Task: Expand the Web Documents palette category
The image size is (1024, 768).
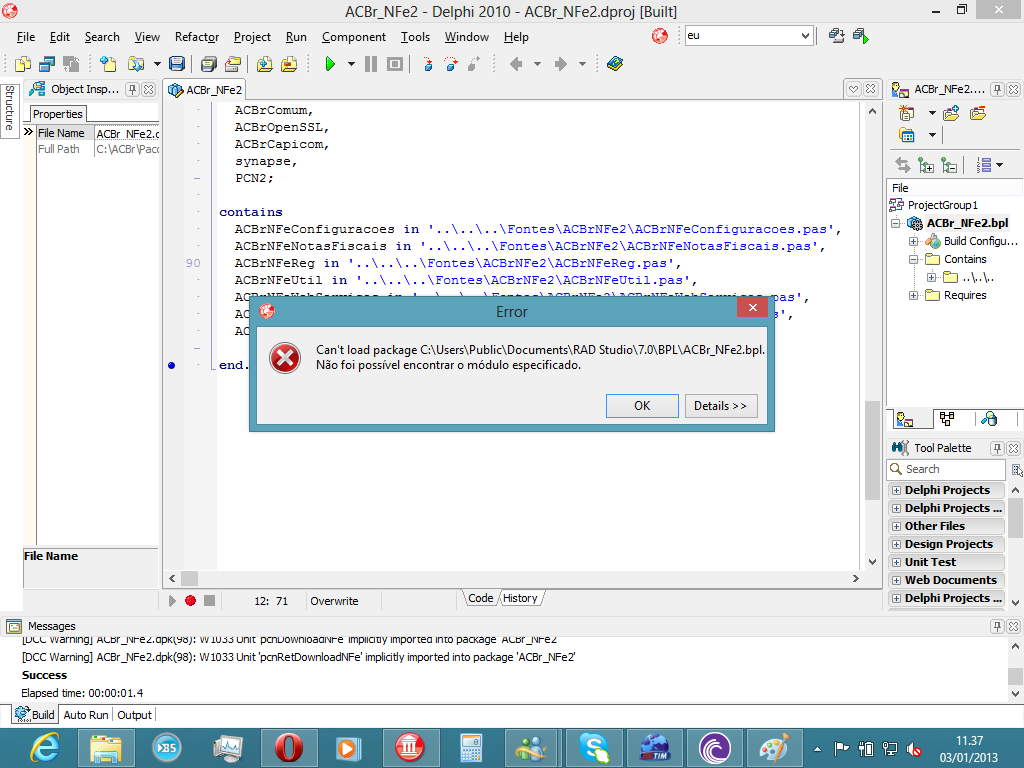Action: point(896,580)
